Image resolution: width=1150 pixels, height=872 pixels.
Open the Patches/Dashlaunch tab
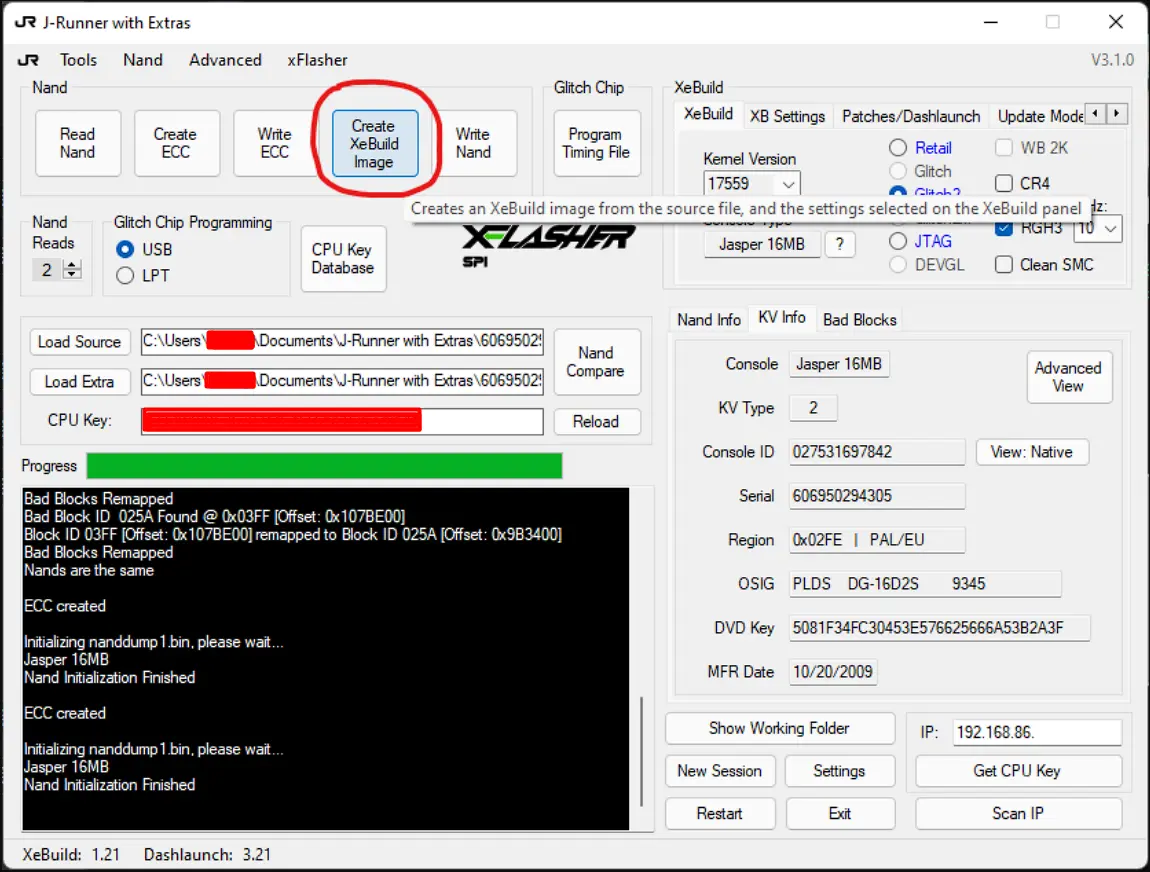click(911, 116)
